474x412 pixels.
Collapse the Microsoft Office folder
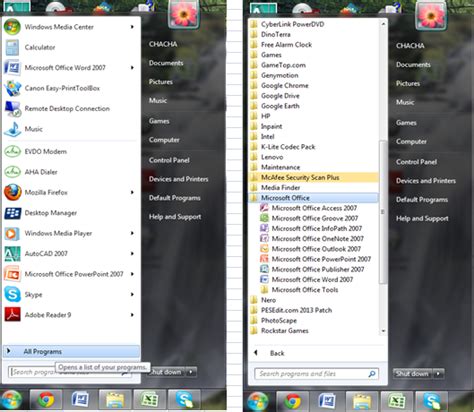[x=313, y=198]
